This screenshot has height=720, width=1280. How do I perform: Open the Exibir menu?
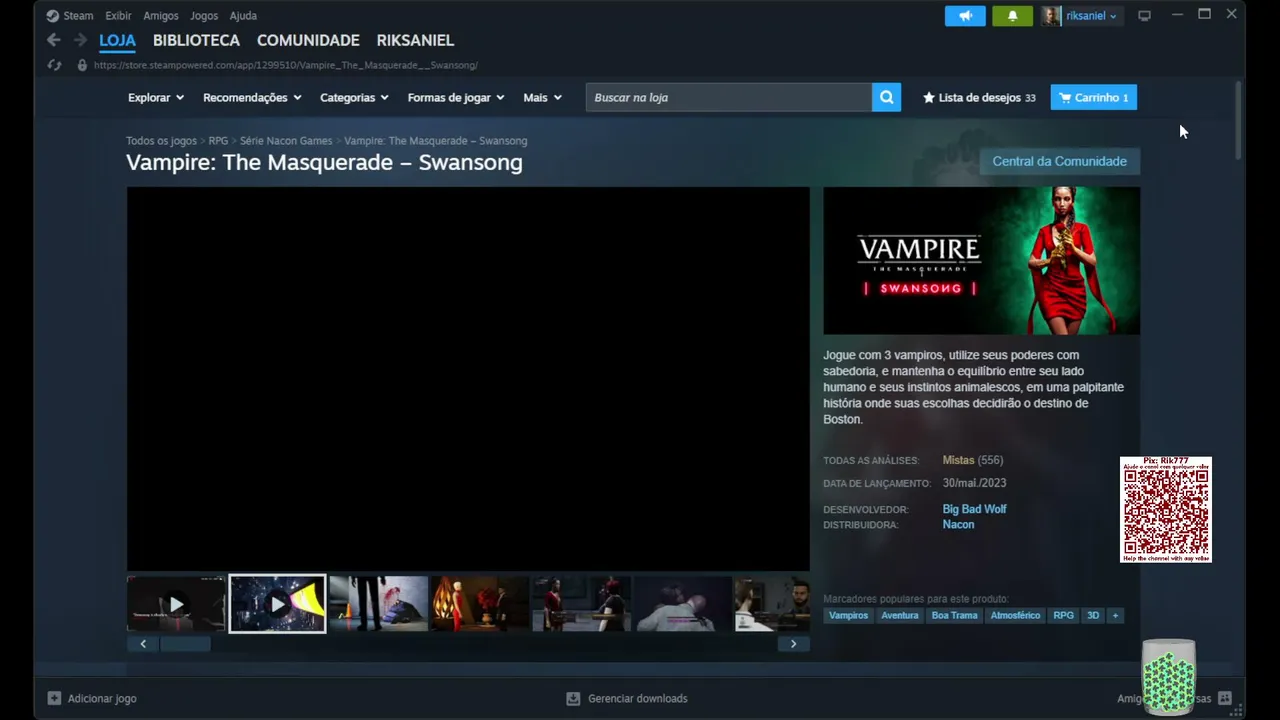118,16
